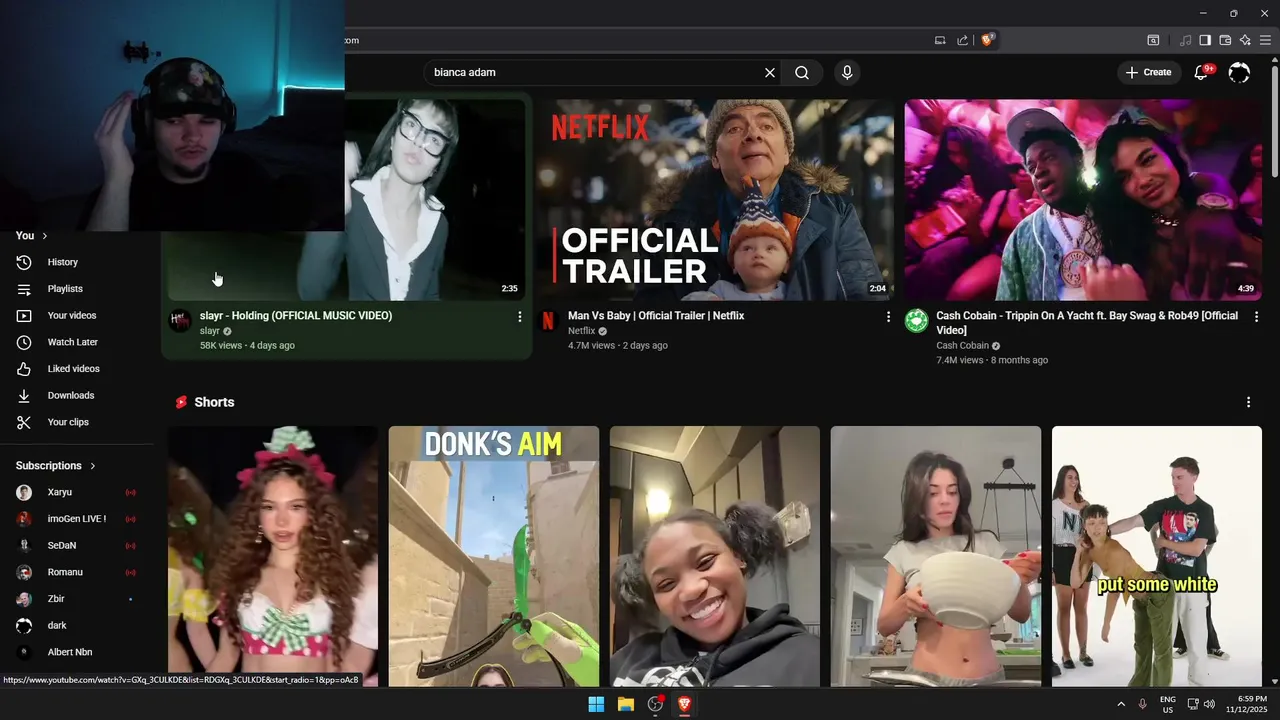The image size is (1280, 720).
Task: Open options menu for slayr Holding video
Action: pyautogui.click(x=519, y=316)
